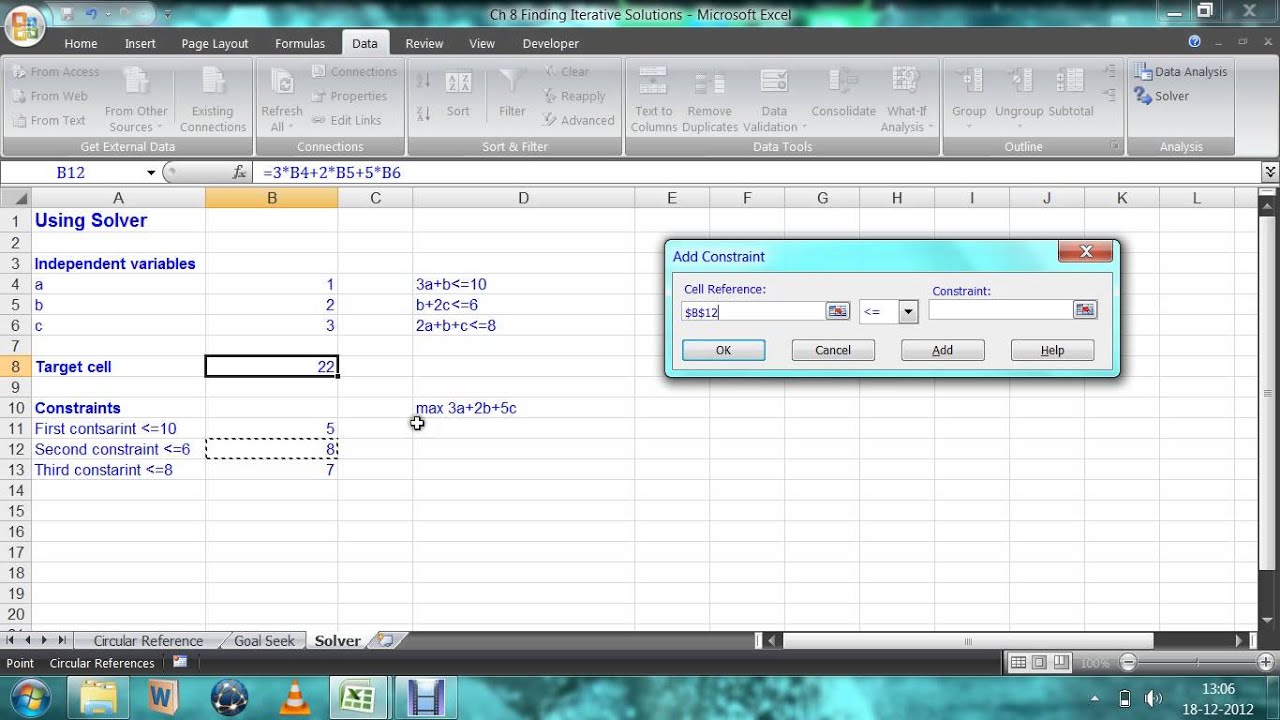Click Undo in Quick Access Toolbar

click(90, 14)
